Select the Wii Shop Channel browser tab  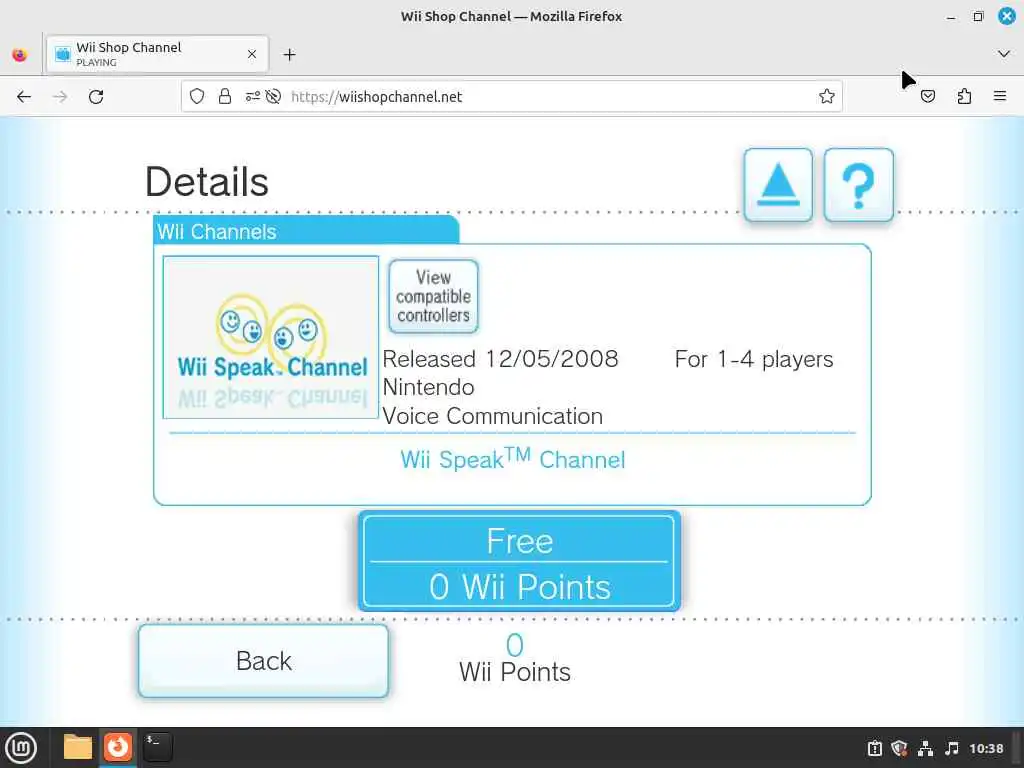click(x=157, y=54)
